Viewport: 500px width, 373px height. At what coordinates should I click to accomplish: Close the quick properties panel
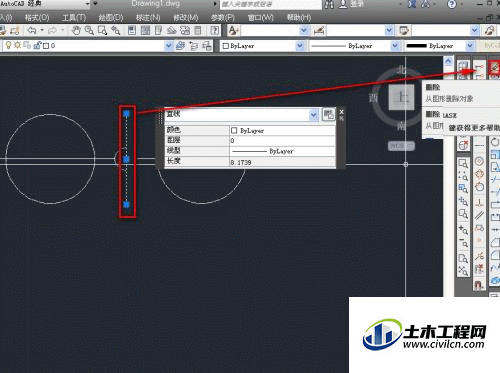pos(341,112)
